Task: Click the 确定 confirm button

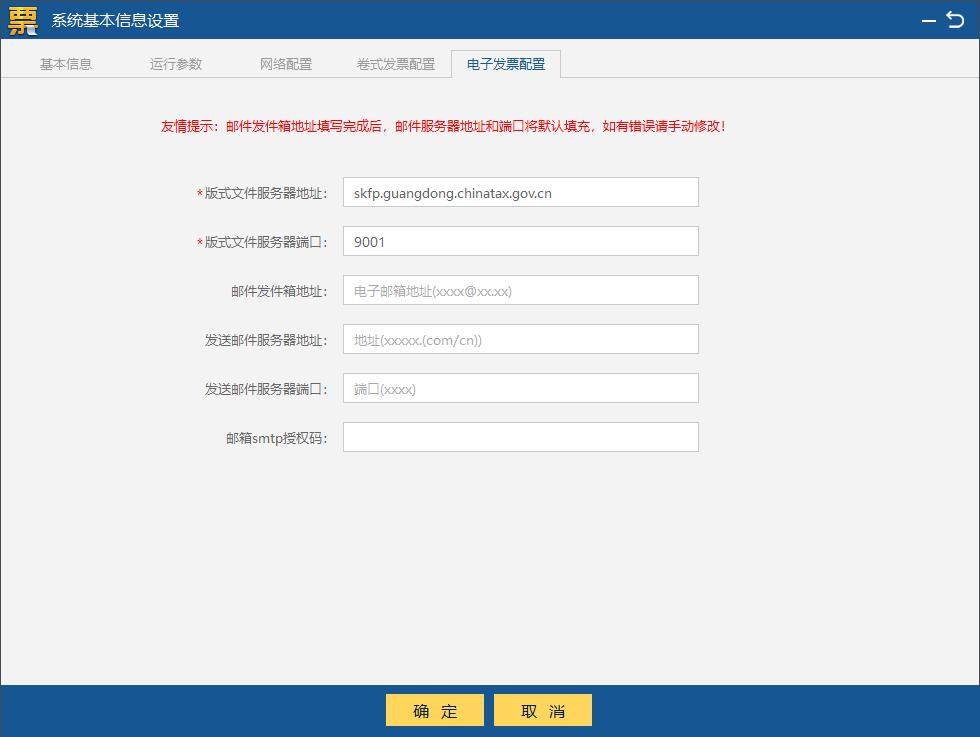Action: pos(434,710)
